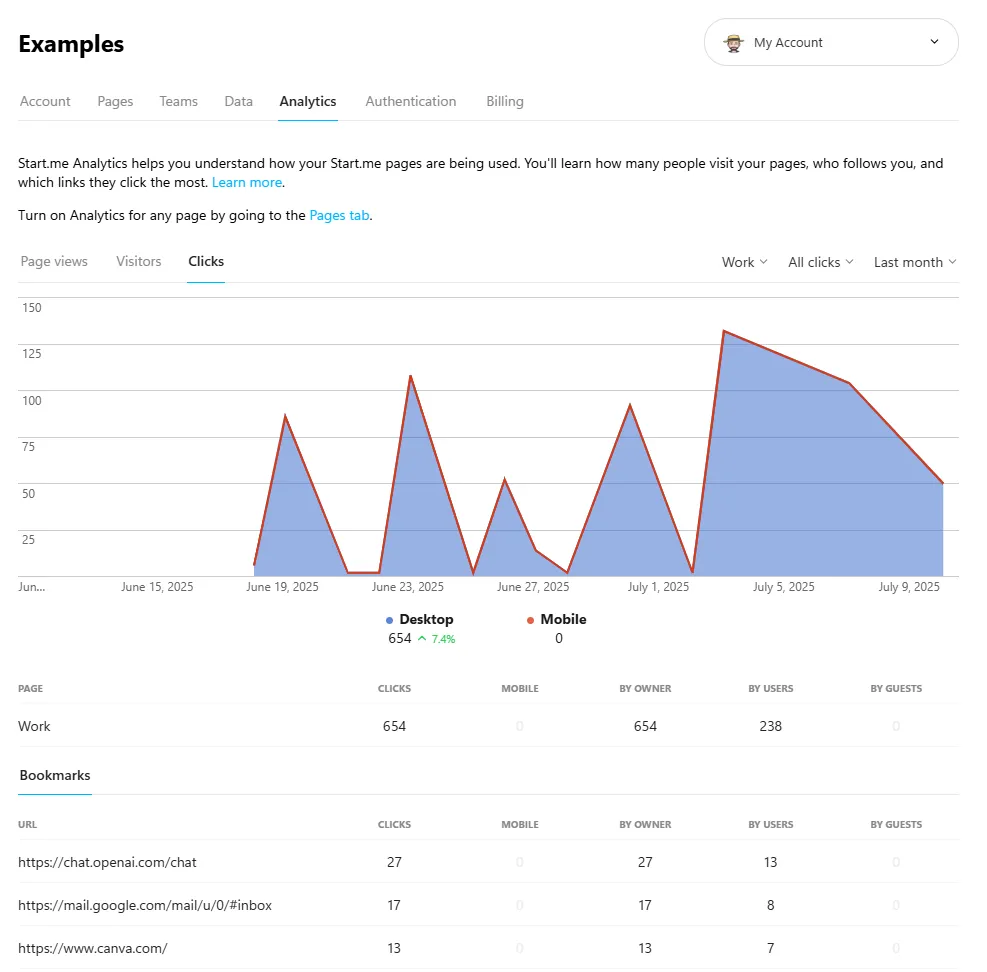The image size is (987, 972).
Task: Switch to the Billing tab
Action: point(505,101)
